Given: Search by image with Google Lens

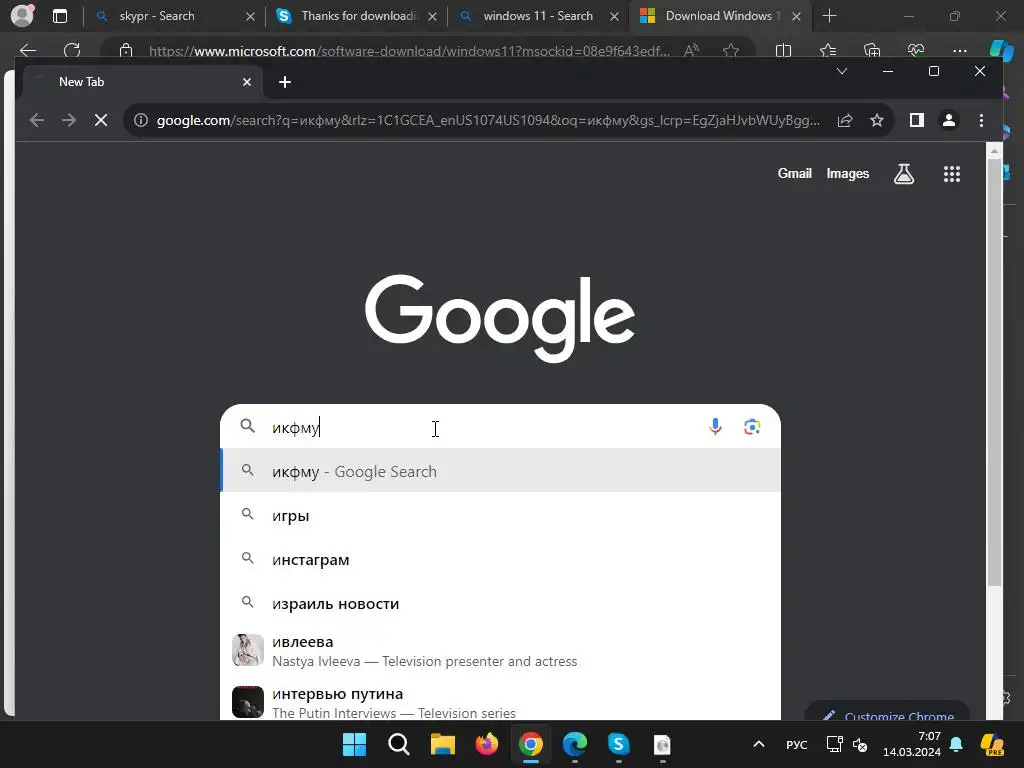Looking at the screenshot, I should click(x=752, y=427).
